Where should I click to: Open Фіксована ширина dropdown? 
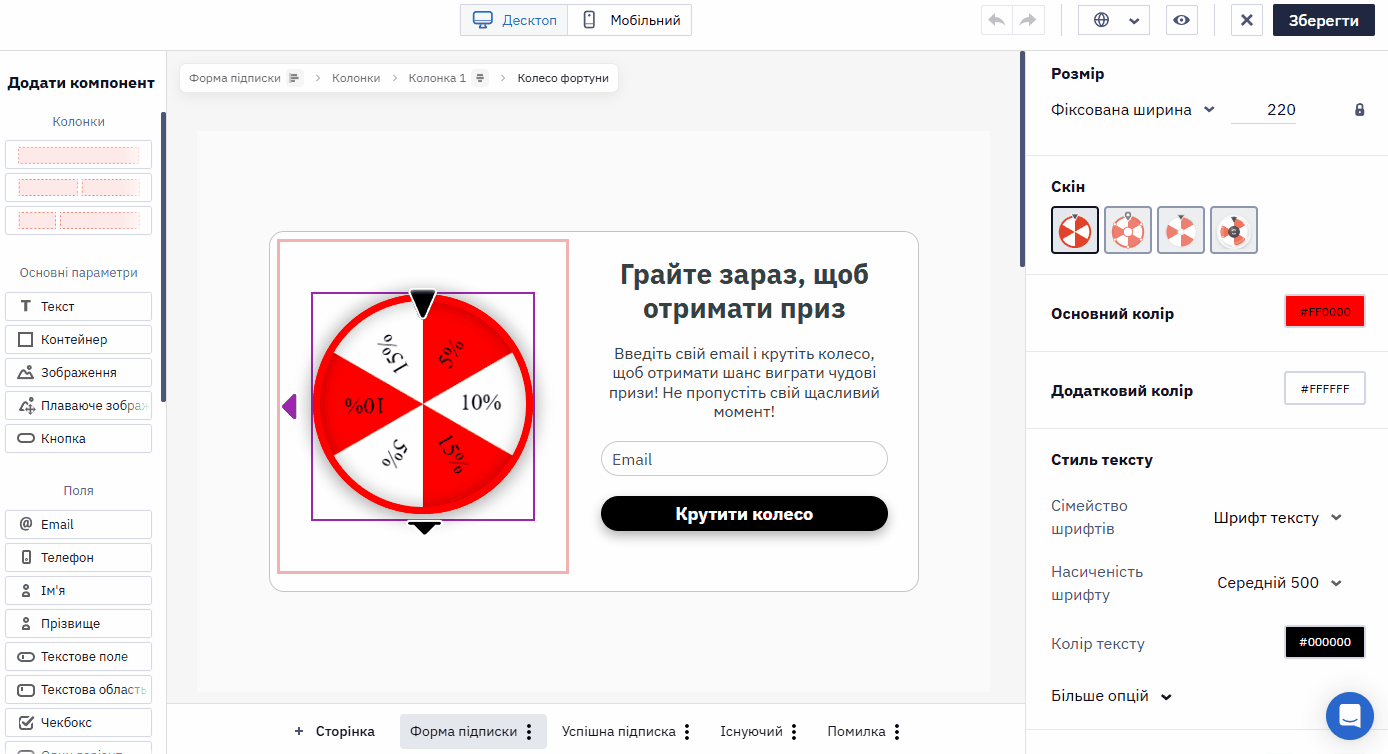coord(1133,110)
